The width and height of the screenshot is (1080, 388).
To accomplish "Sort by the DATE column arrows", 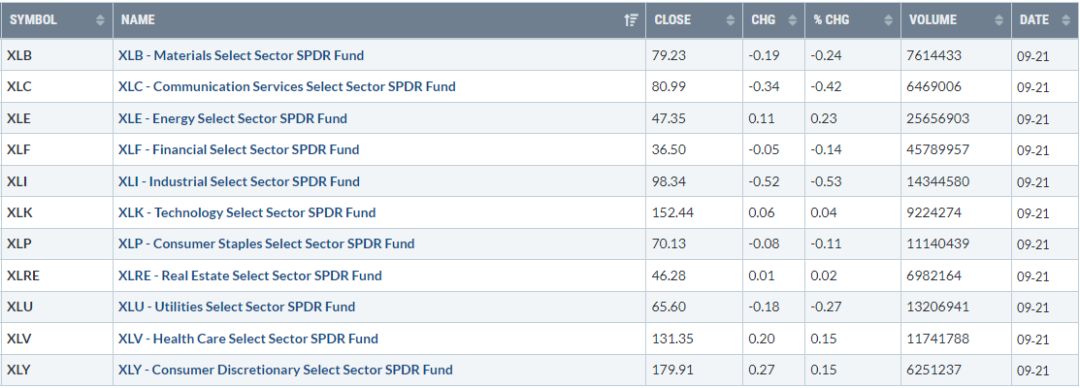I will 1066,21.
